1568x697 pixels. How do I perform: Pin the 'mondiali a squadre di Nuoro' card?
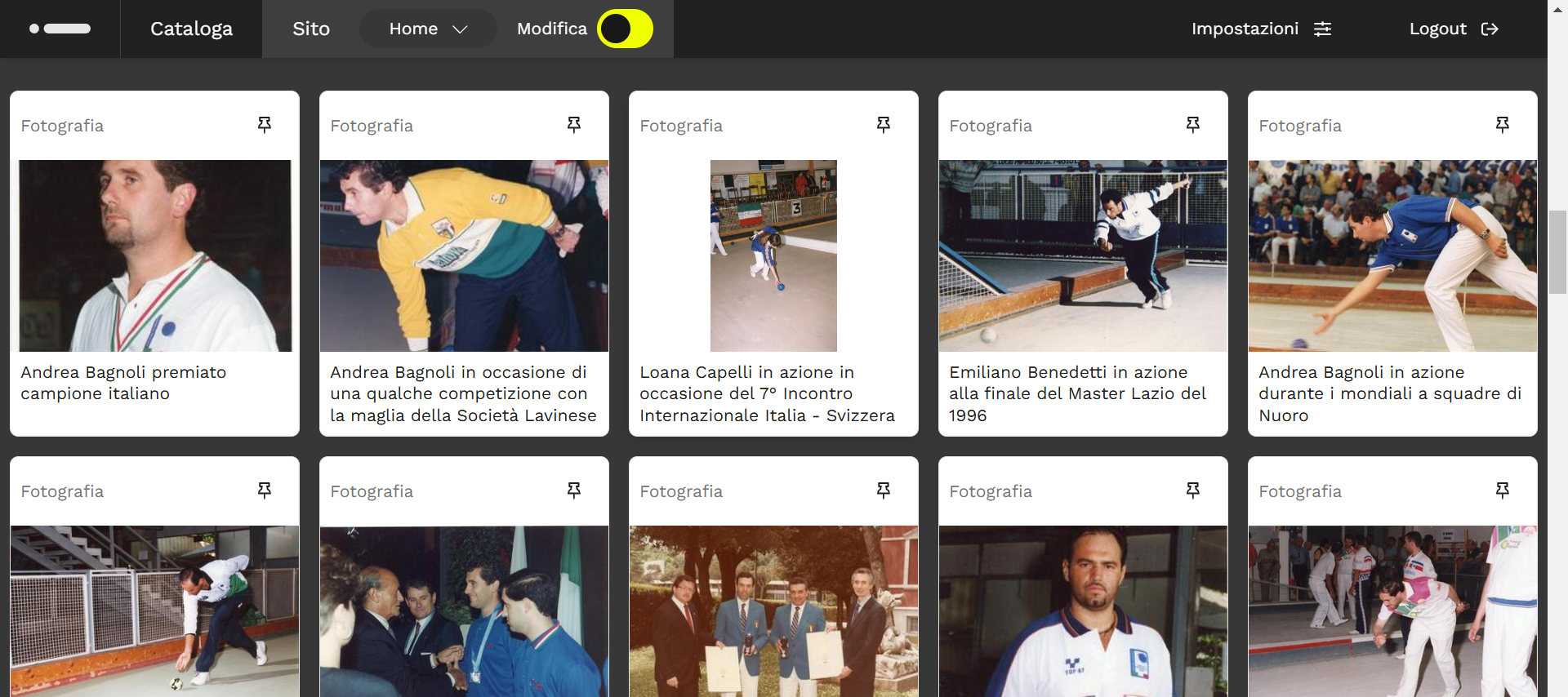click(x=1503, y=125)
